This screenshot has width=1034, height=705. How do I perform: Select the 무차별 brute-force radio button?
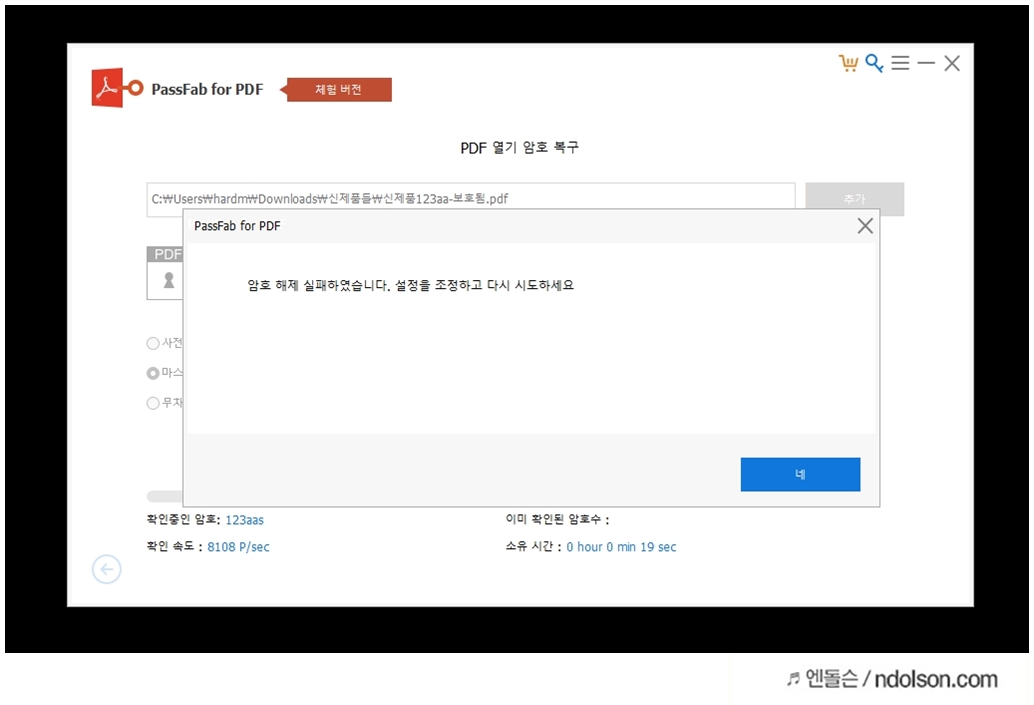pos(153,403)
